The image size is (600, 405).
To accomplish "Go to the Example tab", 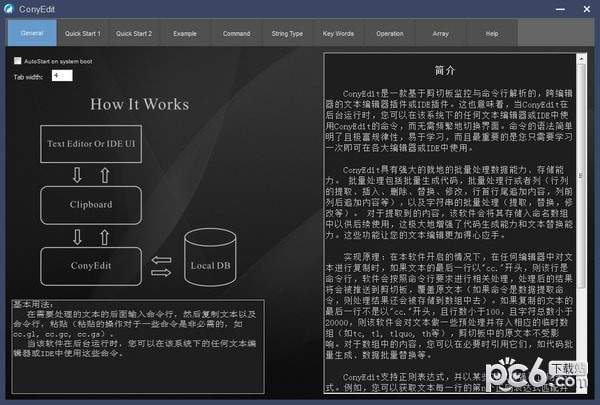I will pyautogui.click(x=185, y=33).
